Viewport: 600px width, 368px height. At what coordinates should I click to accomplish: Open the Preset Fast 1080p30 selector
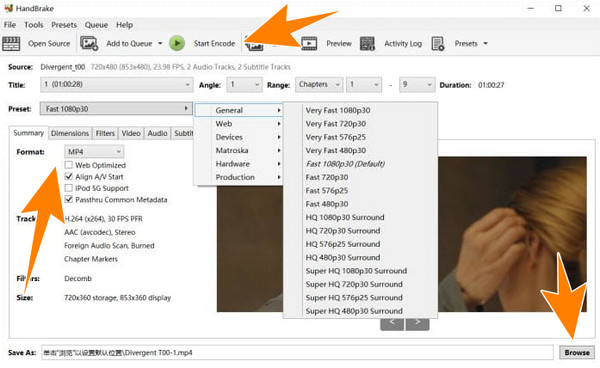point(116,109)
